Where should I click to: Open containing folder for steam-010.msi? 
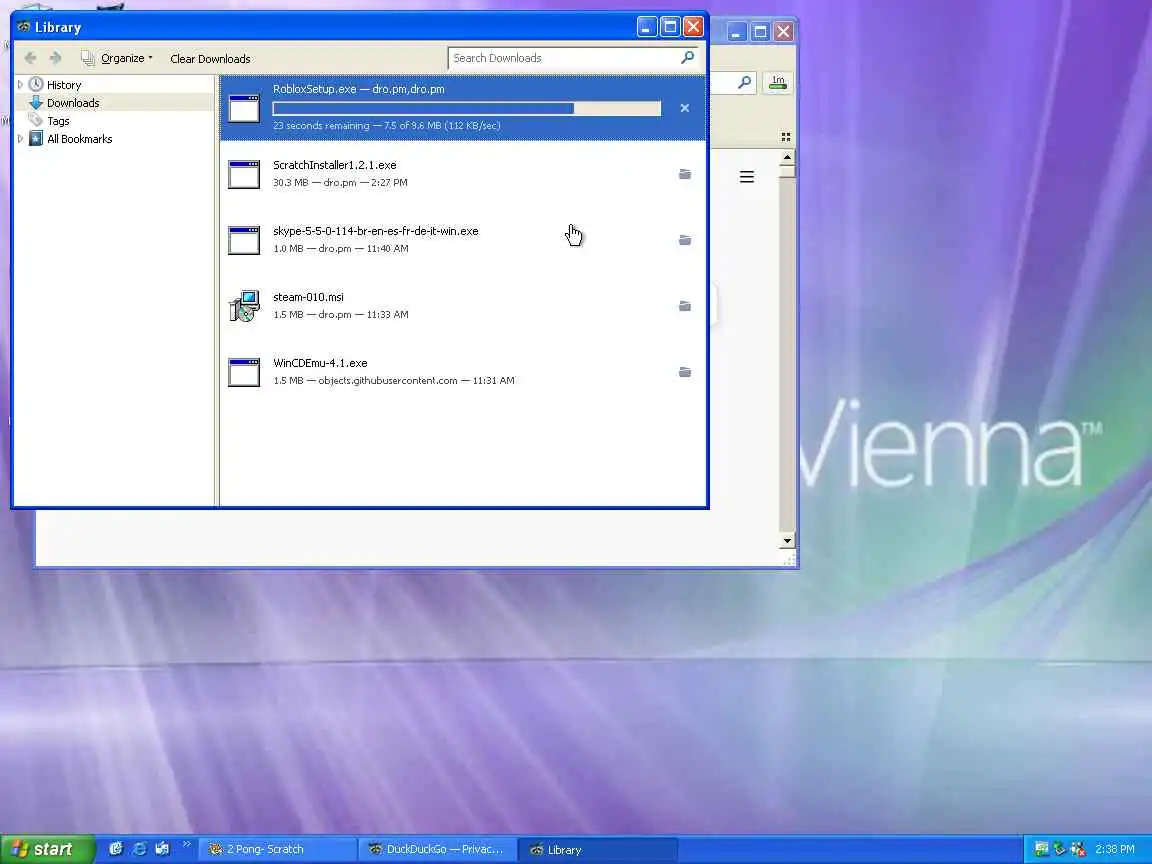(685, 306)
